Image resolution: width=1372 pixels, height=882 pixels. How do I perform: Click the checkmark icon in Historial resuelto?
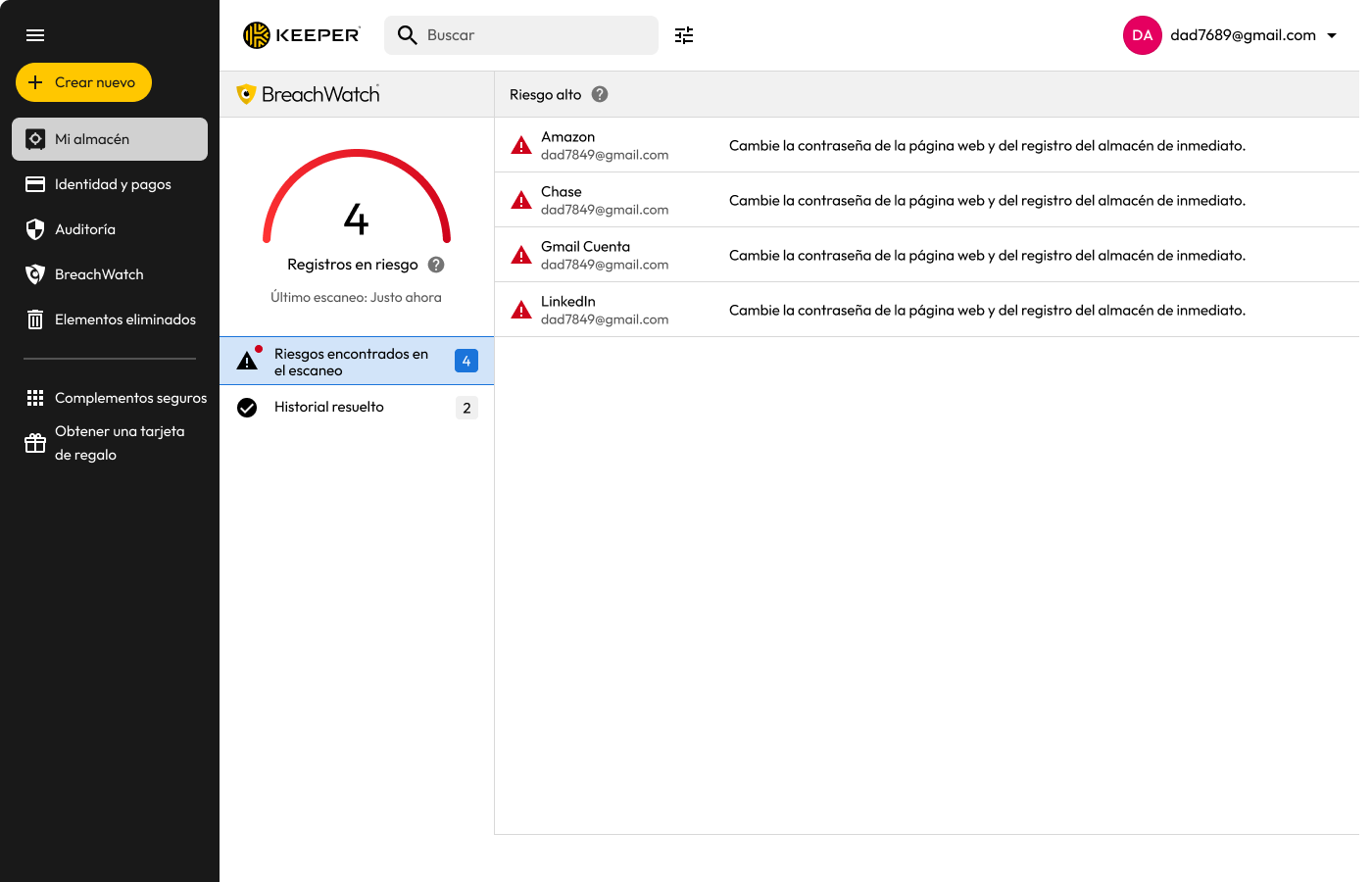pos(247,408)
